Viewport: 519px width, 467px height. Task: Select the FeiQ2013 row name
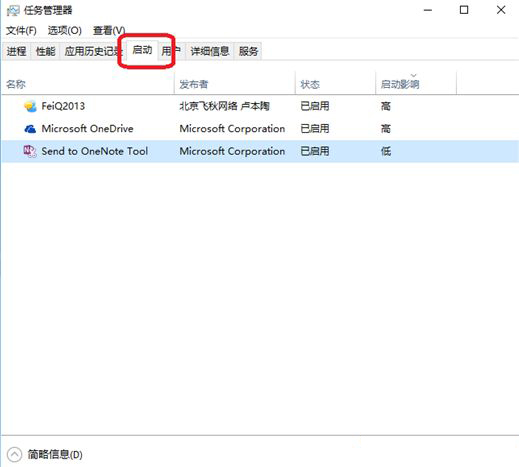(x=63, y=106)
